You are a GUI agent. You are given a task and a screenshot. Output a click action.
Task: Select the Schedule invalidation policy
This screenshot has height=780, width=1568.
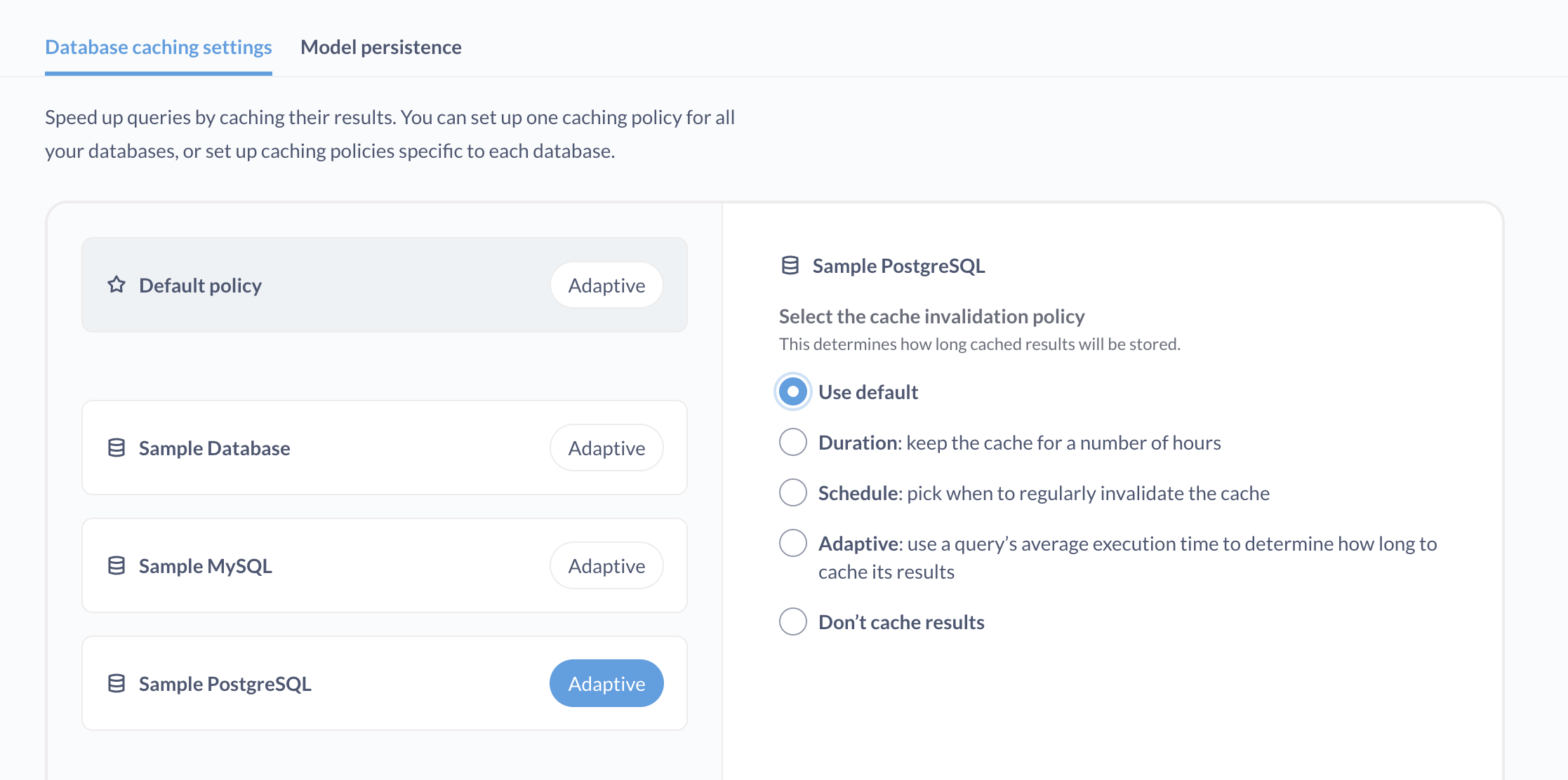[x=792, y=492]
